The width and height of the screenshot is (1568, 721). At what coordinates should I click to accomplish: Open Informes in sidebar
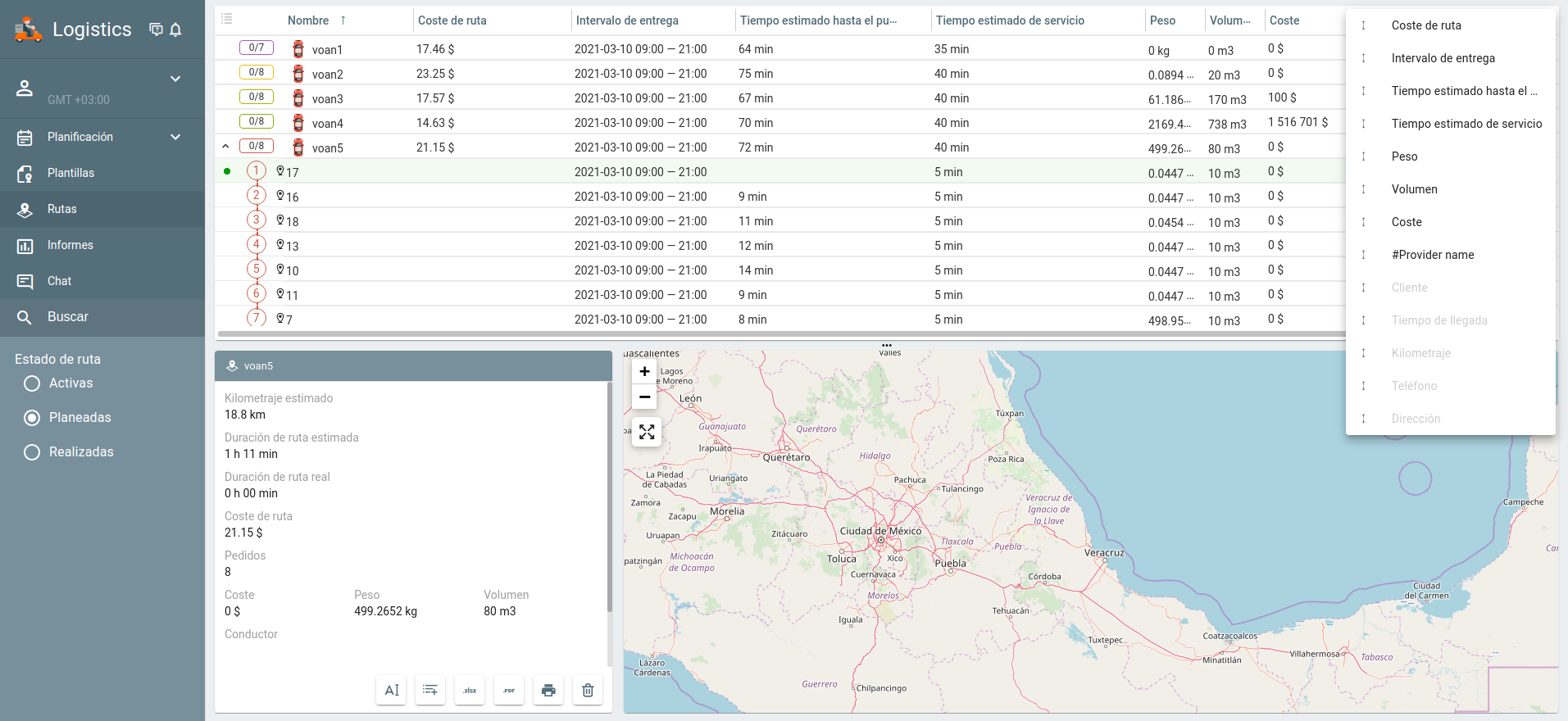pos(70,245)
